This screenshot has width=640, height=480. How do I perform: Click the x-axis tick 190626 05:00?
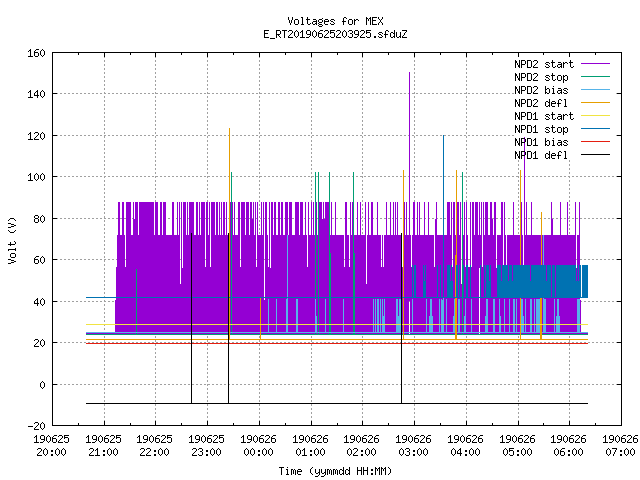point(517,446)
